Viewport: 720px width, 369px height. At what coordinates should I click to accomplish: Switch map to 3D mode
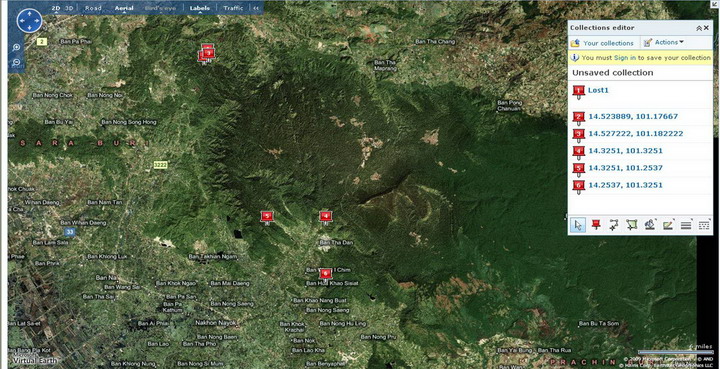click(69, 8)
